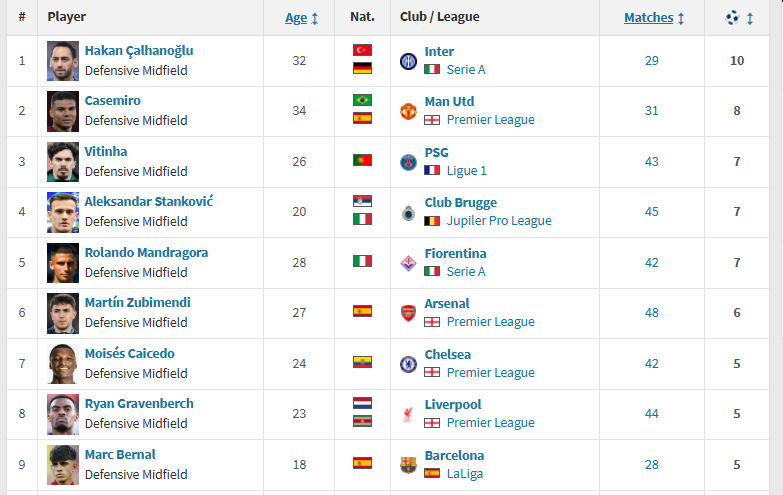This screenshot has width=783, height=495.
Task: Click Casemiro's player photo thumbnail
Action: [x=63, y=111]
